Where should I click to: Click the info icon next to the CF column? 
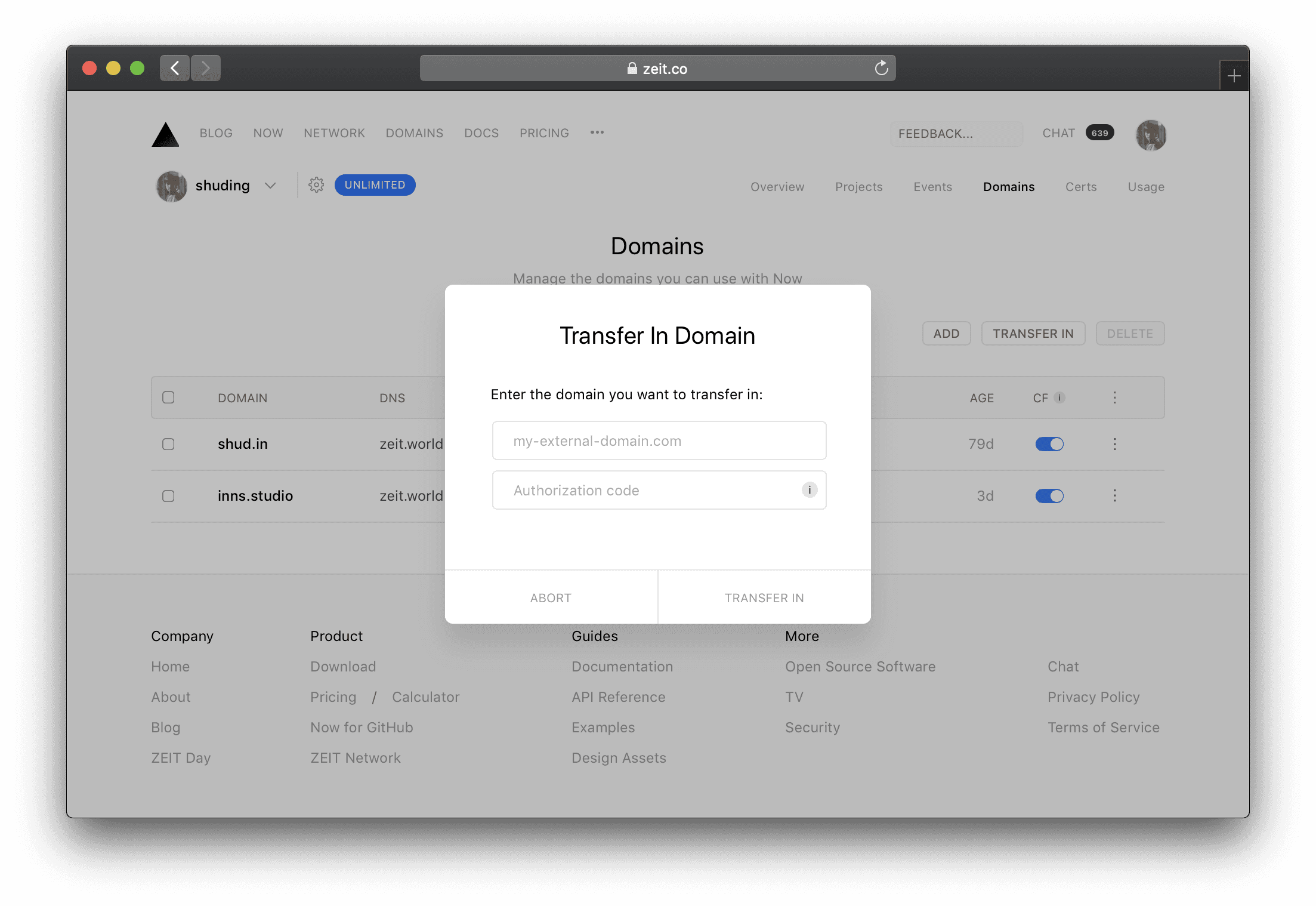pos(1059,397)
